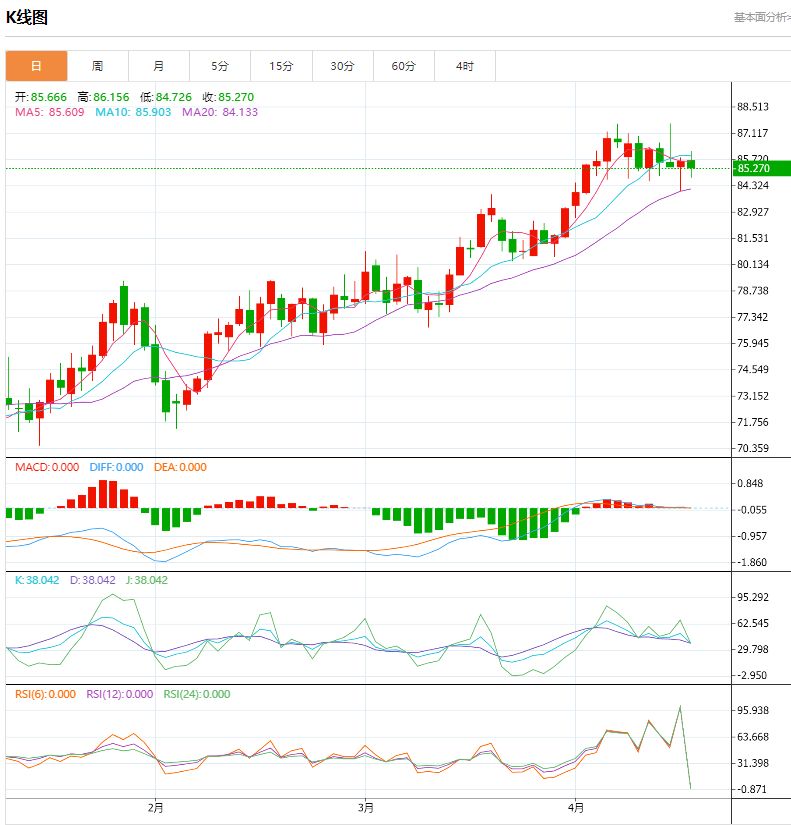
Task: Switch to the 月 monthly tab
Action: point(158,66)
